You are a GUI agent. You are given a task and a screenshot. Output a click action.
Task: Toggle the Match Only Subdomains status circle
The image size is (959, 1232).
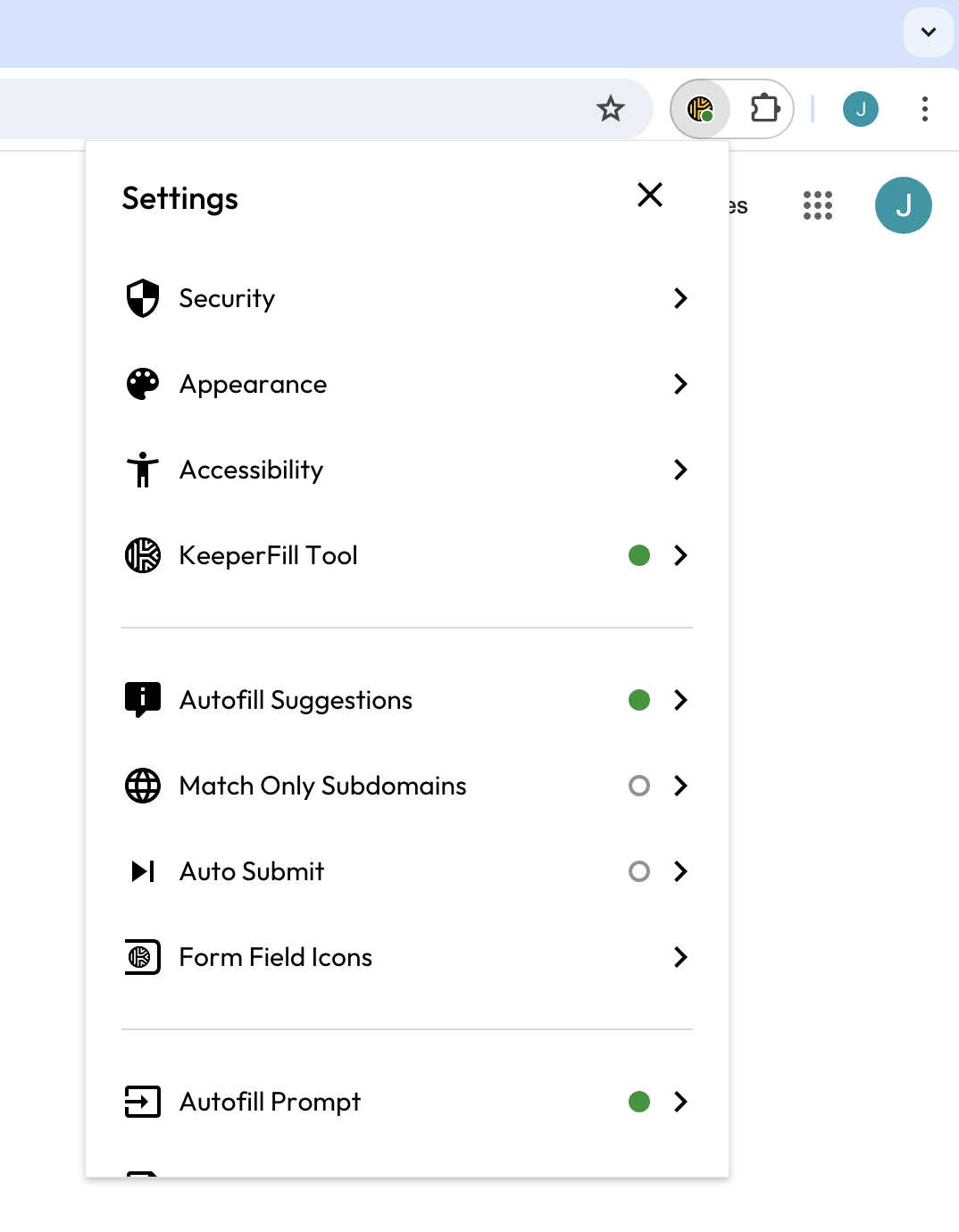639,786
